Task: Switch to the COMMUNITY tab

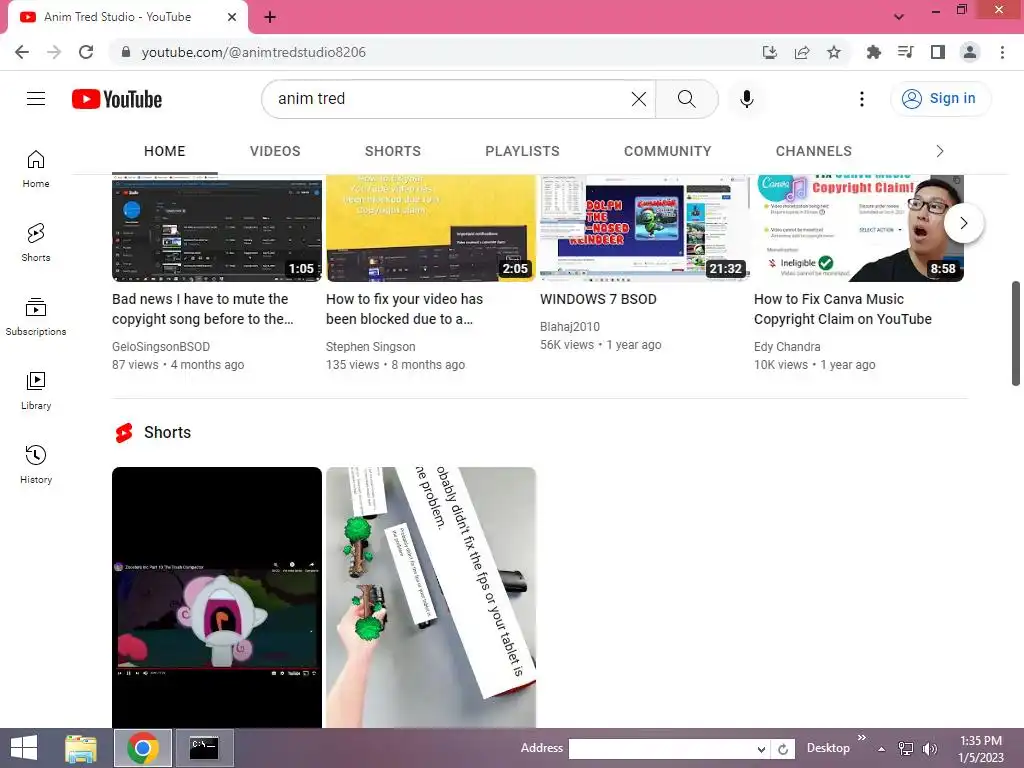Action: pyautogui.click(x=667, y=152)
